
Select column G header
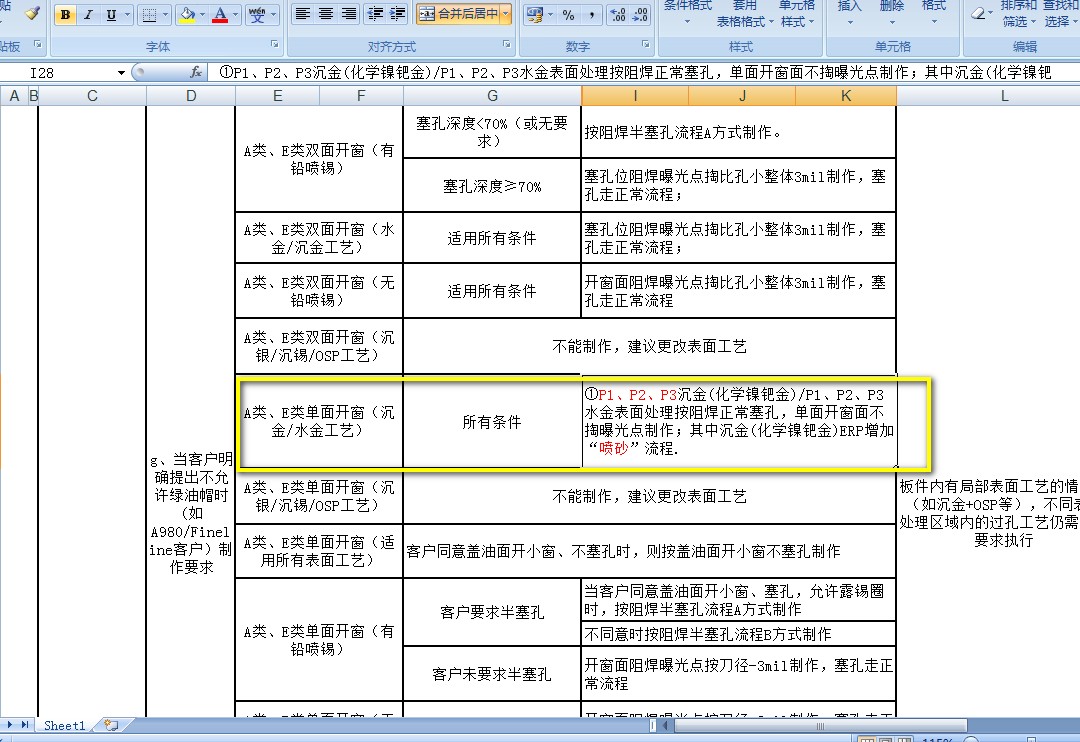(492, 96)
